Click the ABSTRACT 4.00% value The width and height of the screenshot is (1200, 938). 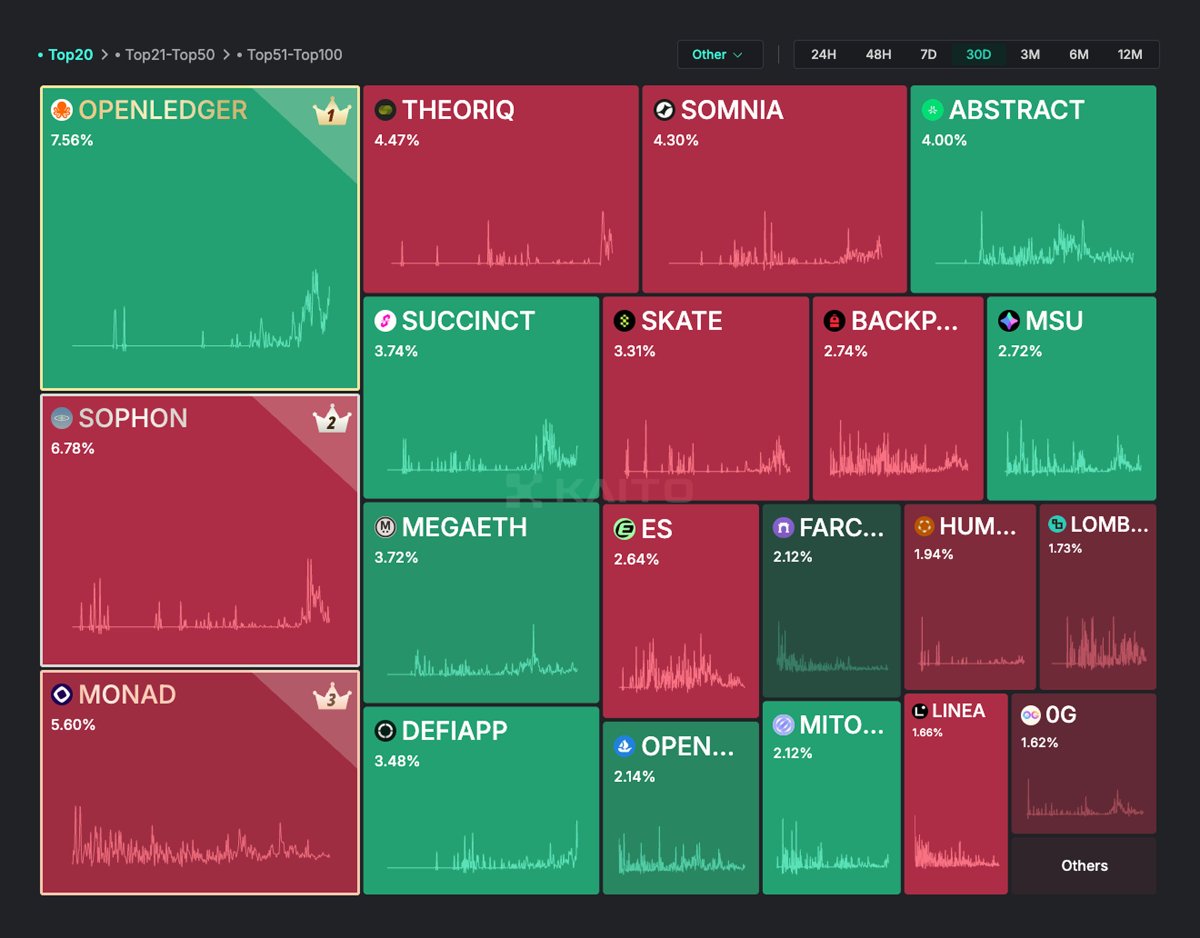[944, 140]
